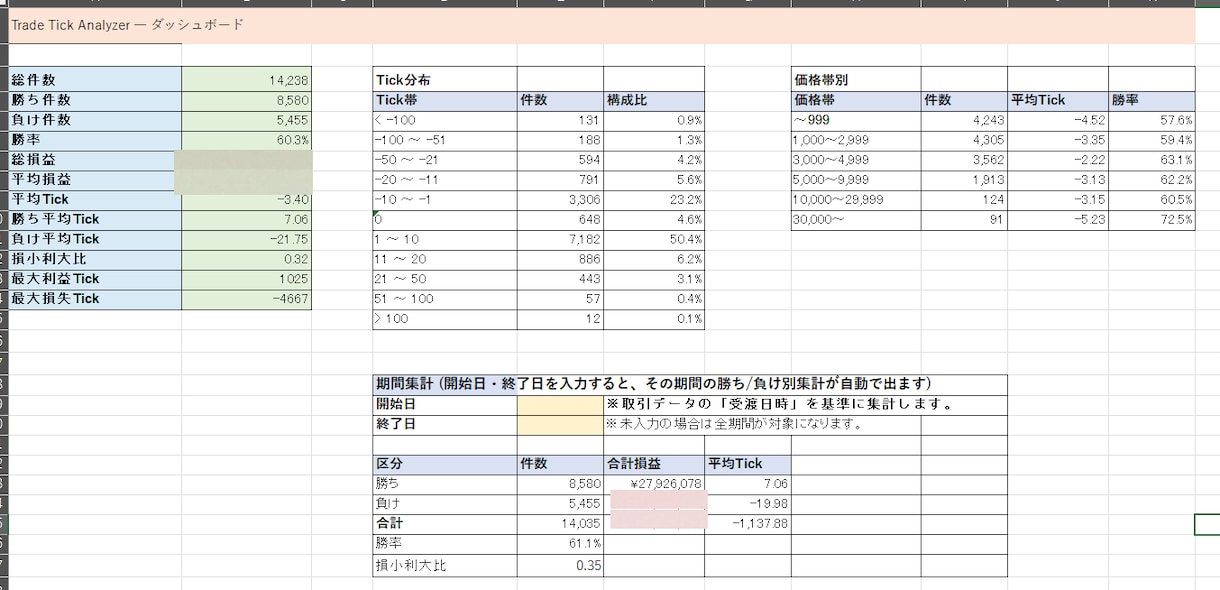Select the 最大利益Tick value 1025
The image size is (1220, 590).
247,279
